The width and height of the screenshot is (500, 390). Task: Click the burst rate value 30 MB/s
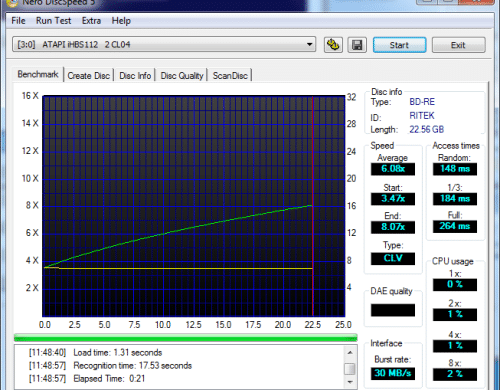(x=393, y=373)
